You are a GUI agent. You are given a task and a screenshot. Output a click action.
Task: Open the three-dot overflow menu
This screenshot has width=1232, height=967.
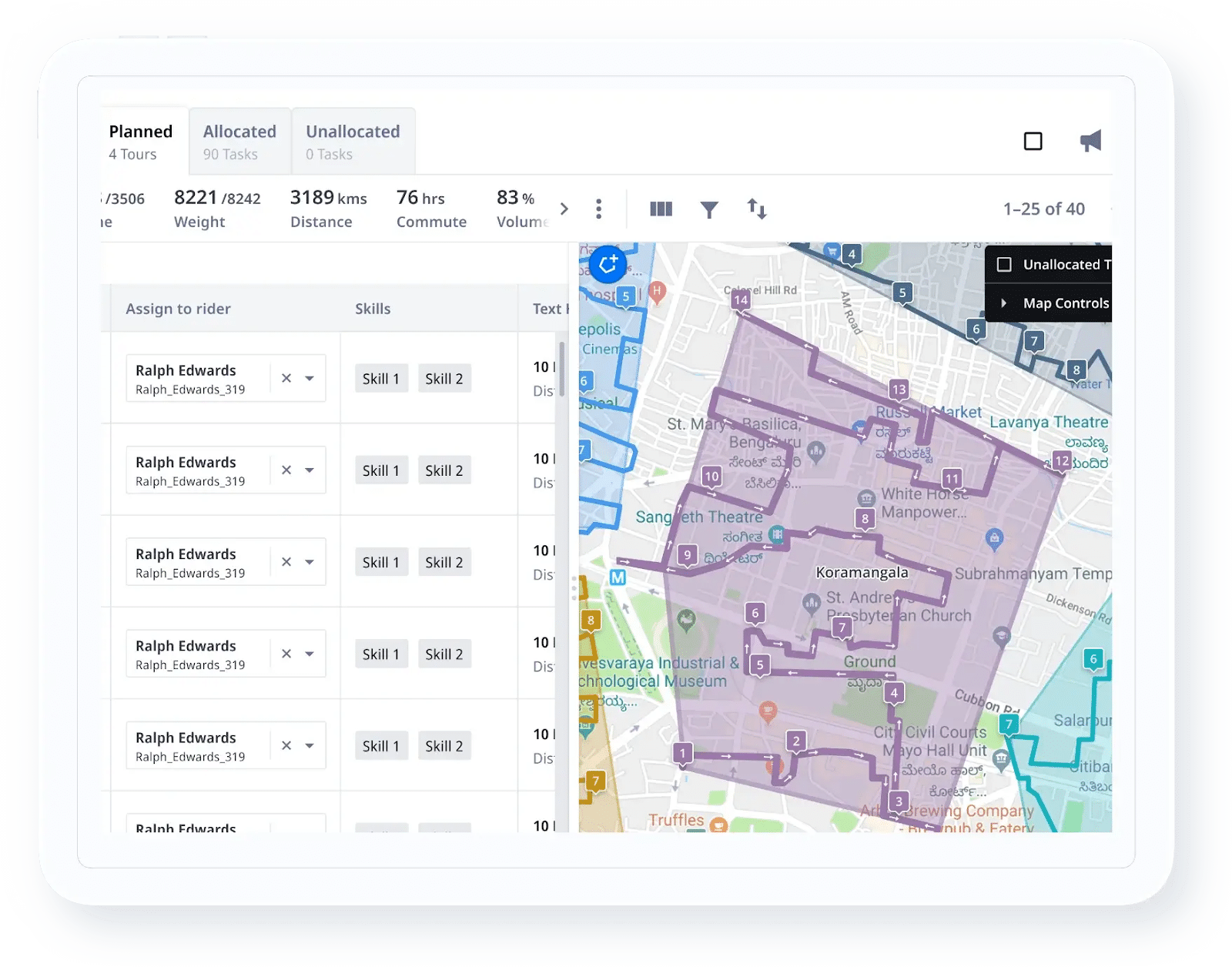point(598,209)
